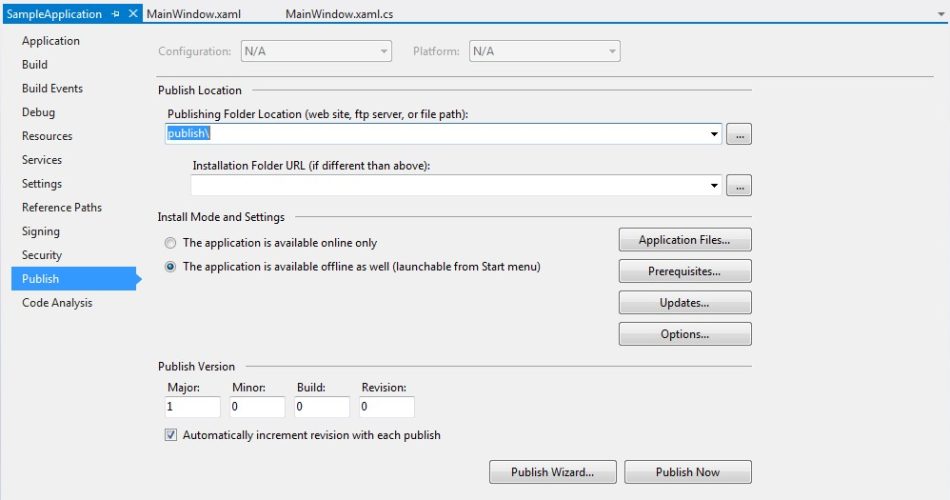Click the Application Files button

tap(684, 240)
